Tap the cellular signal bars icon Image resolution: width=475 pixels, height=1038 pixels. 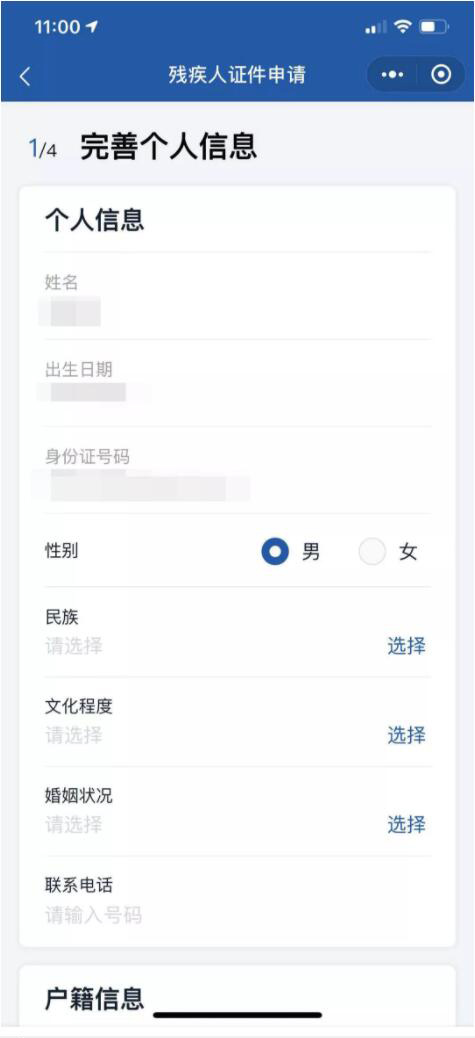[376, 28]
